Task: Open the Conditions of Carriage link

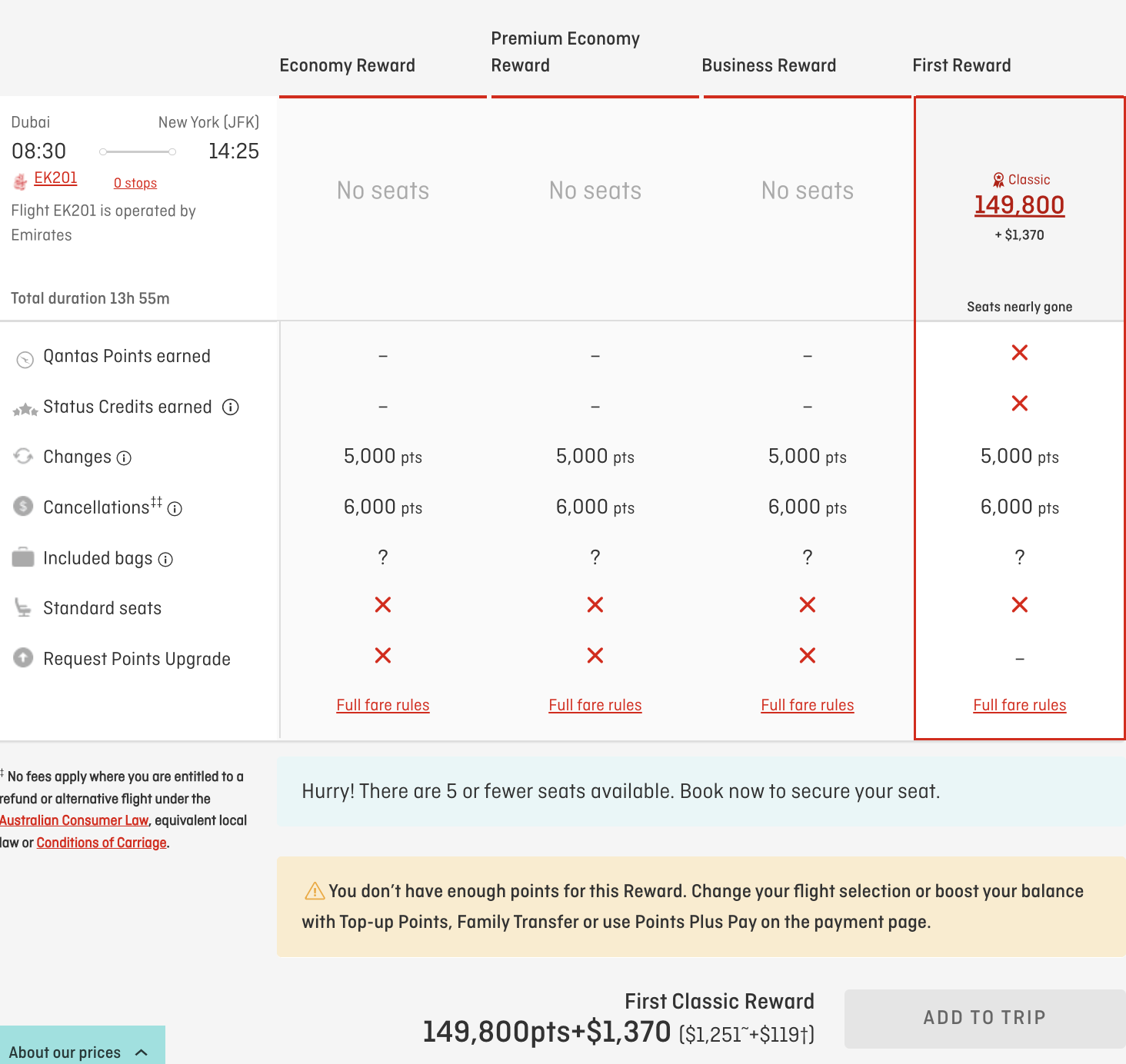Action: (x=102, y=843)
